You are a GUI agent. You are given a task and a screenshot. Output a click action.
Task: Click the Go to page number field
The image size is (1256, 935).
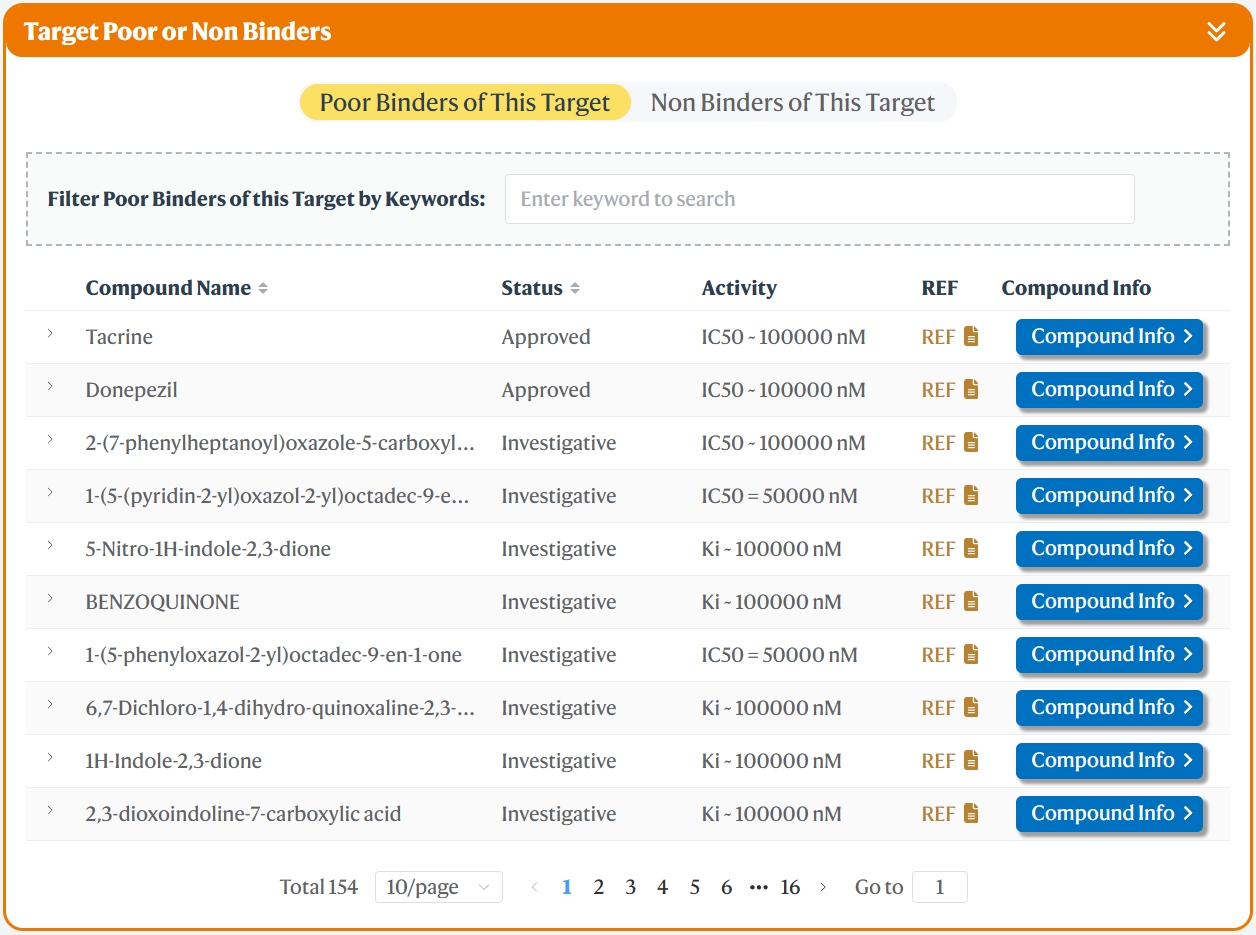(x=940, y=887)
